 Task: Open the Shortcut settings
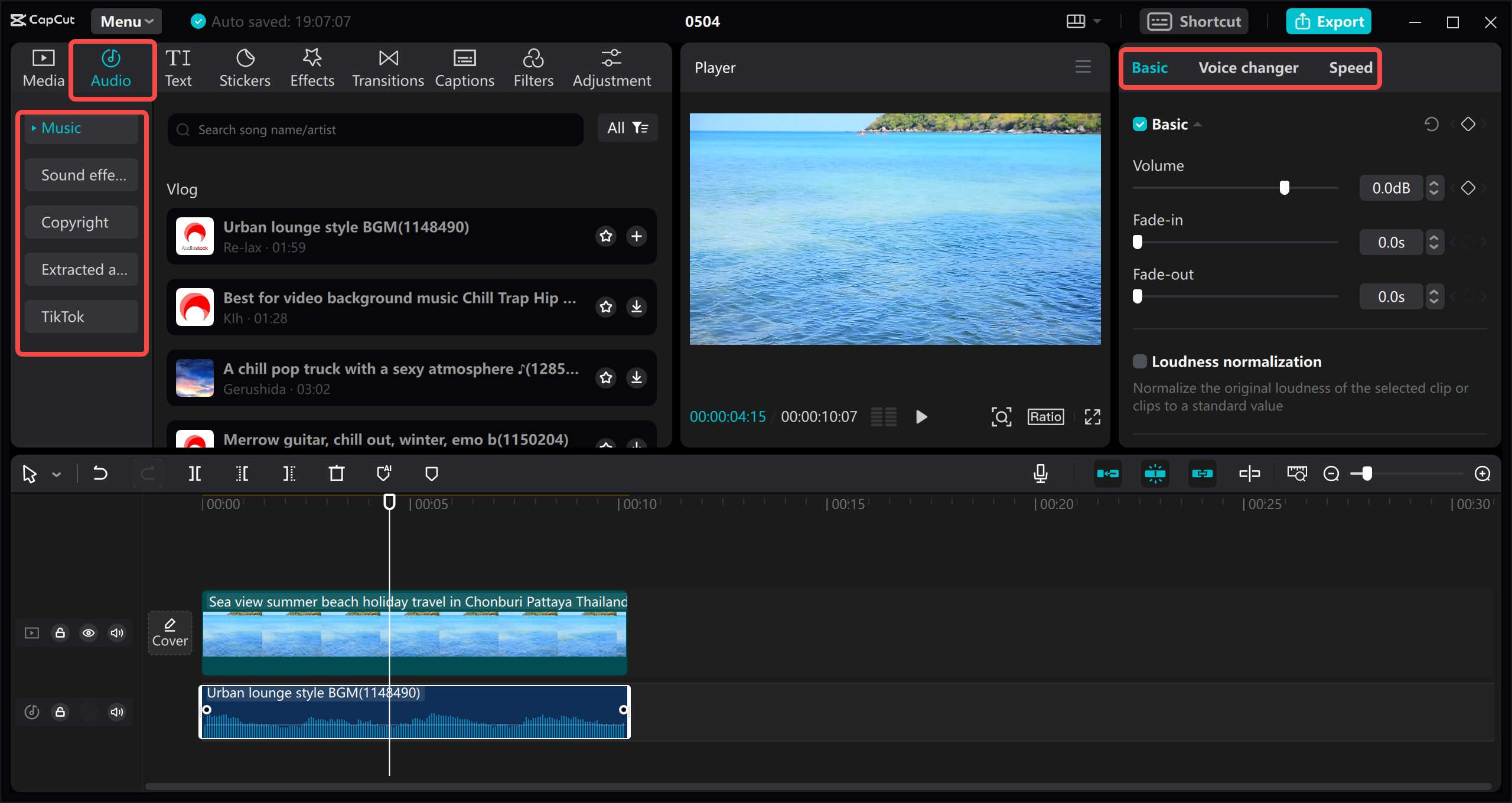pos(1194,21)
